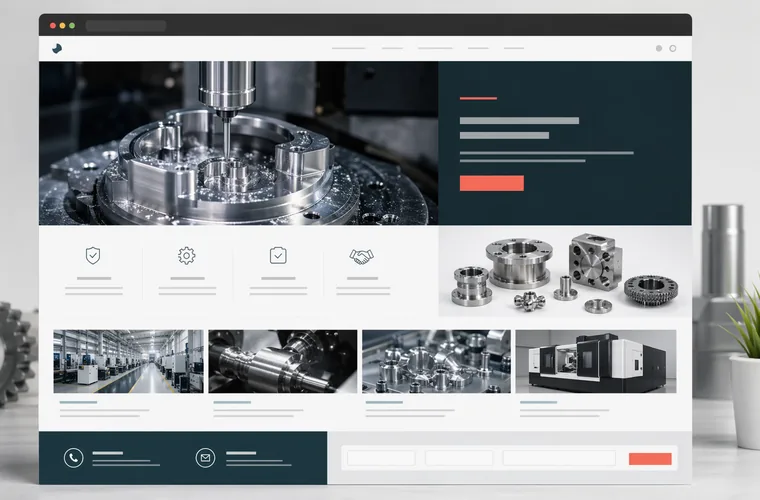Open the third navigation menu item

coord(435,48)
